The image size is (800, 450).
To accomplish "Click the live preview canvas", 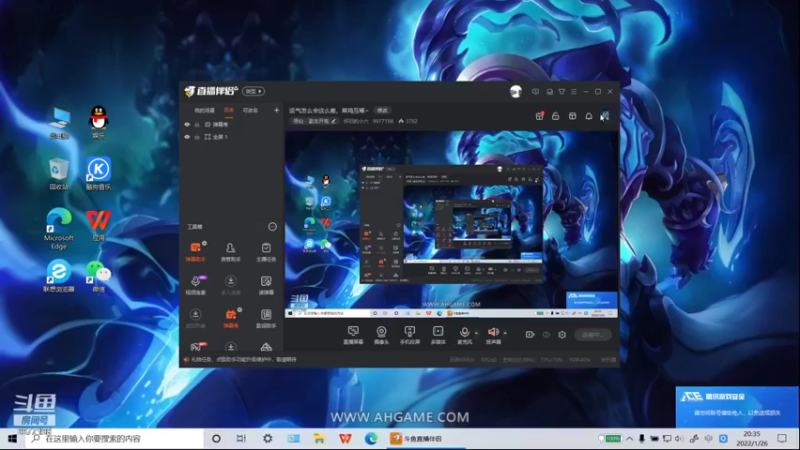I will [x=452, y=225].
